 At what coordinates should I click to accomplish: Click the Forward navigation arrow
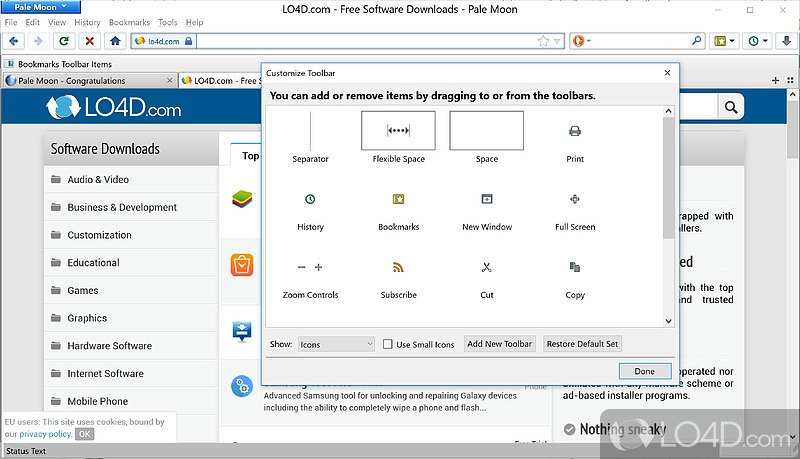38,41
